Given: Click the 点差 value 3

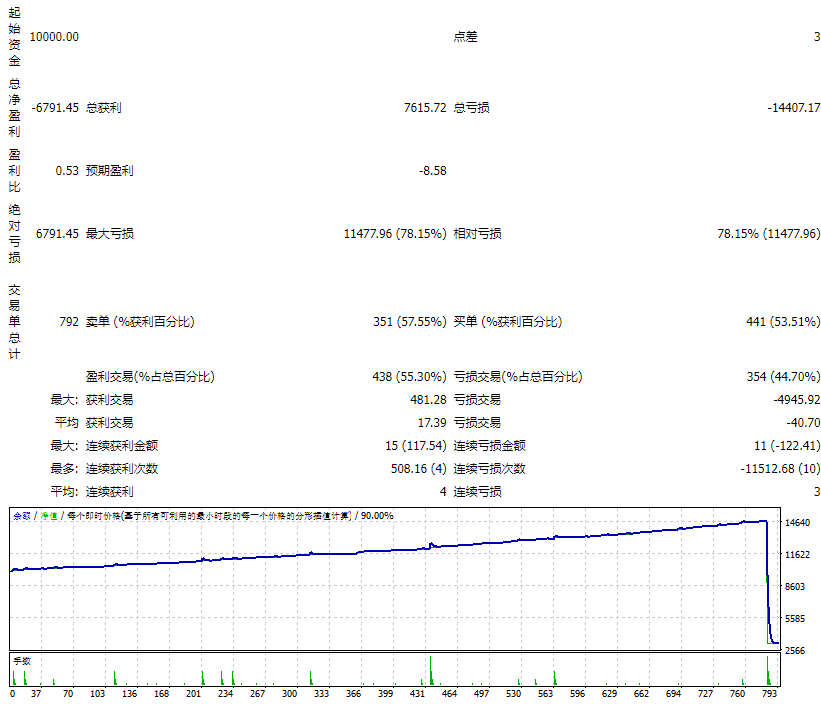Looking at the screenshot, I should tap(815, 36).
